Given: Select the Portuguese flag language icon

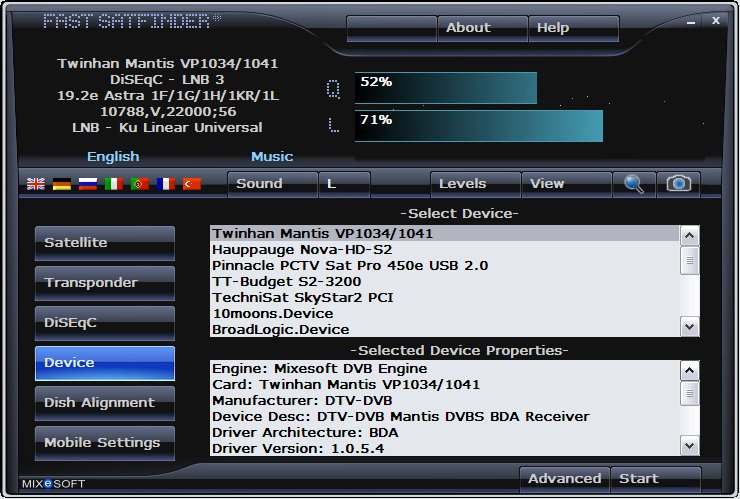Looking at the screenshot, I should (140, 184).
